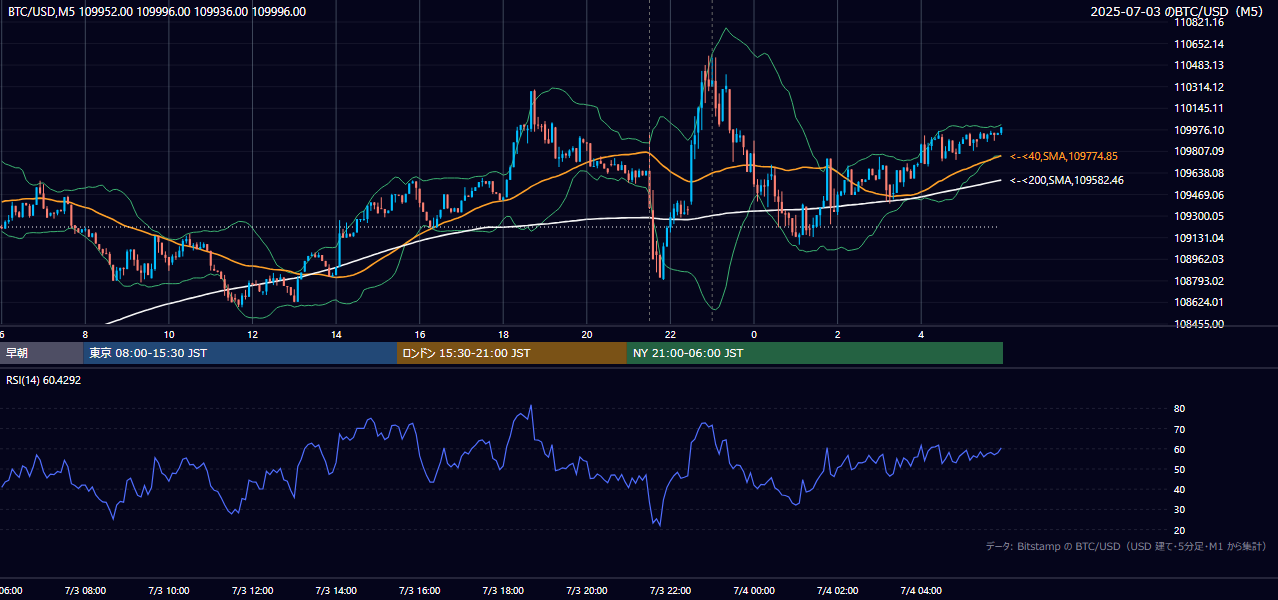Click hour label 20 under price chart
Viewport: 1278px width, 600px height.
point(587,334)
